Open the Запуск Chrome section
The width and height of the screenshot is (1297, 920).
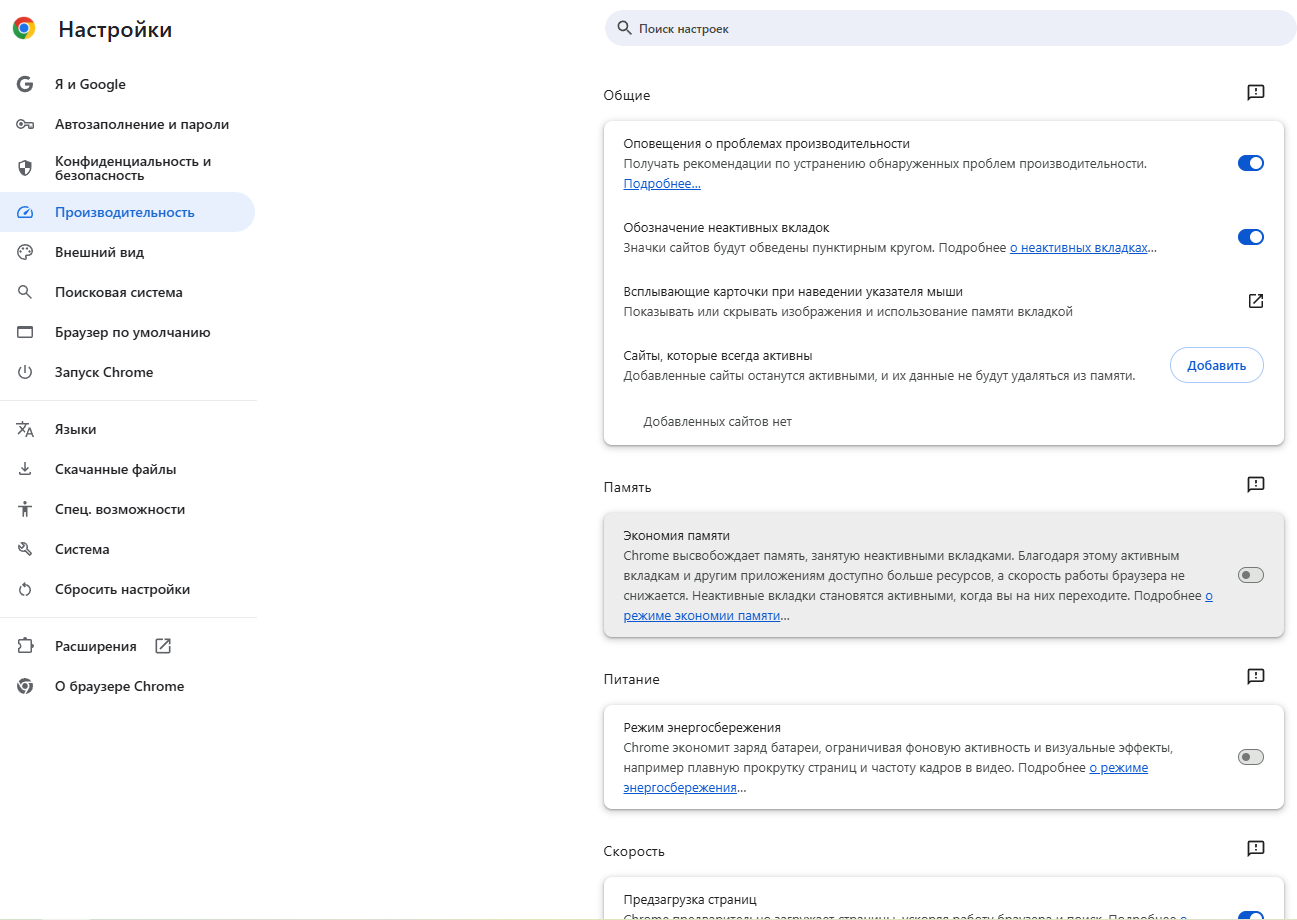pos(128,372)
